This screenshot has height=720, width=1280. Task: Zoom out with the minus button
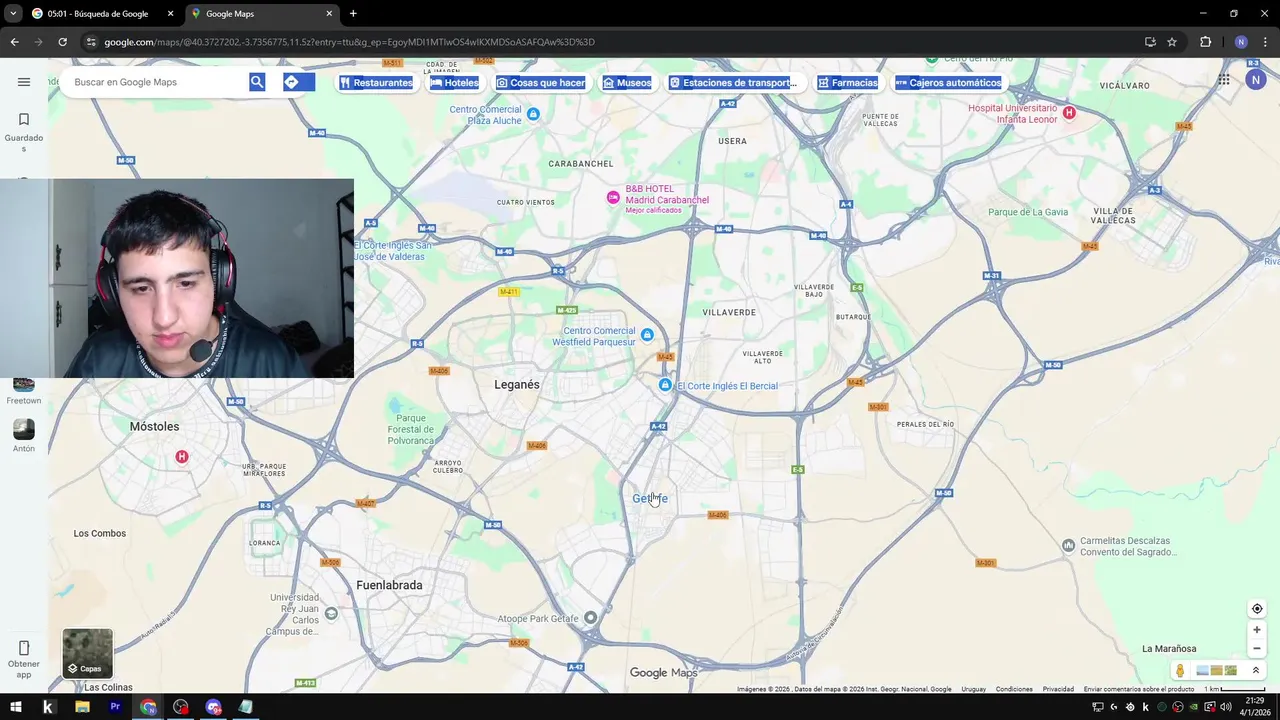pos(1257,648)
